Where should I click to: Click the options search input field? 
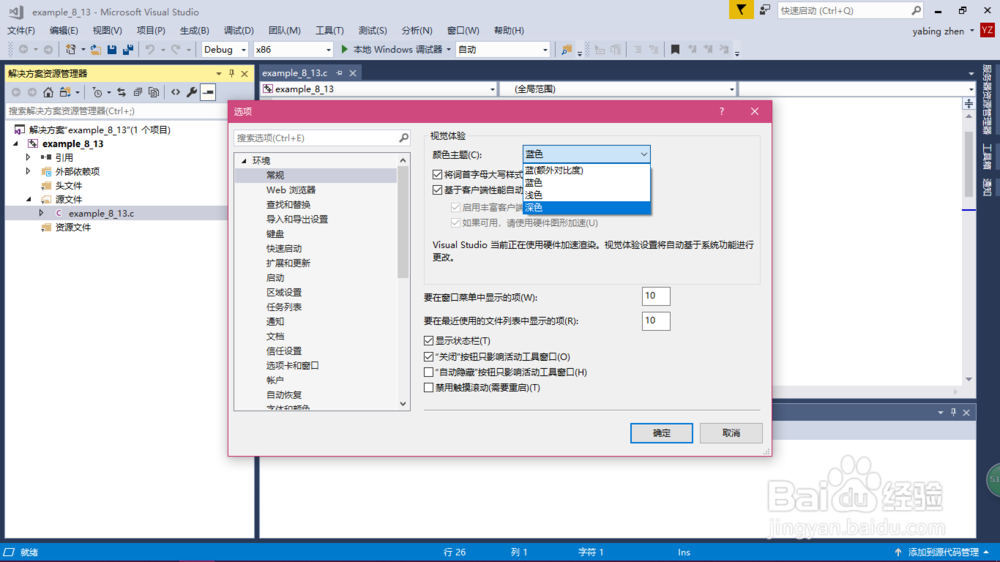click(x=316, y=138)
